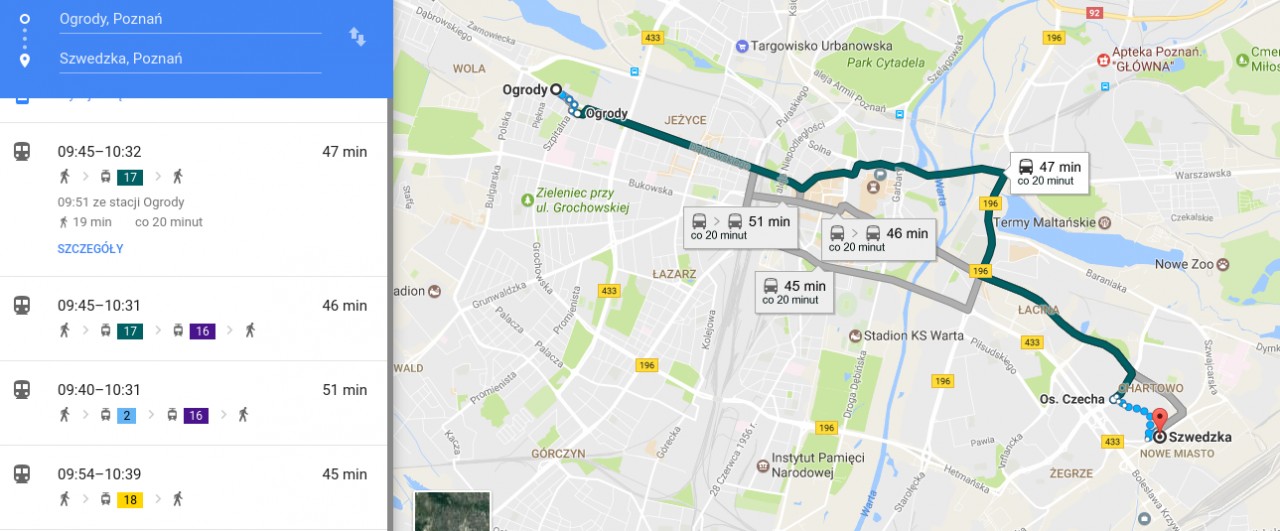This screenshot has width=1280, height=531.
Task: Select the 09:54–10:39 45 min route
Action: point(193,486)
